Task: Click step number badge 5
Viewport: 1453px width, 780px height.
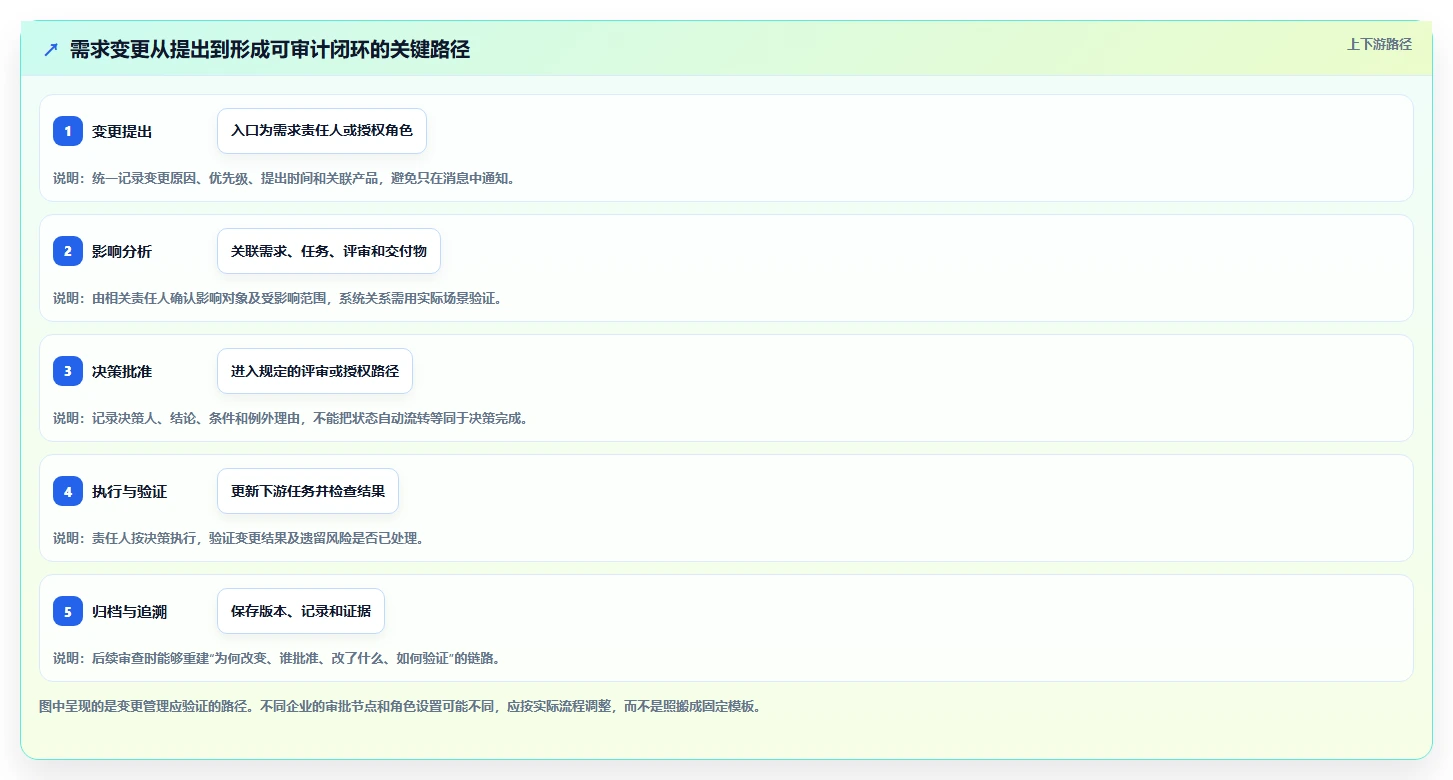Action: [68, 611]
